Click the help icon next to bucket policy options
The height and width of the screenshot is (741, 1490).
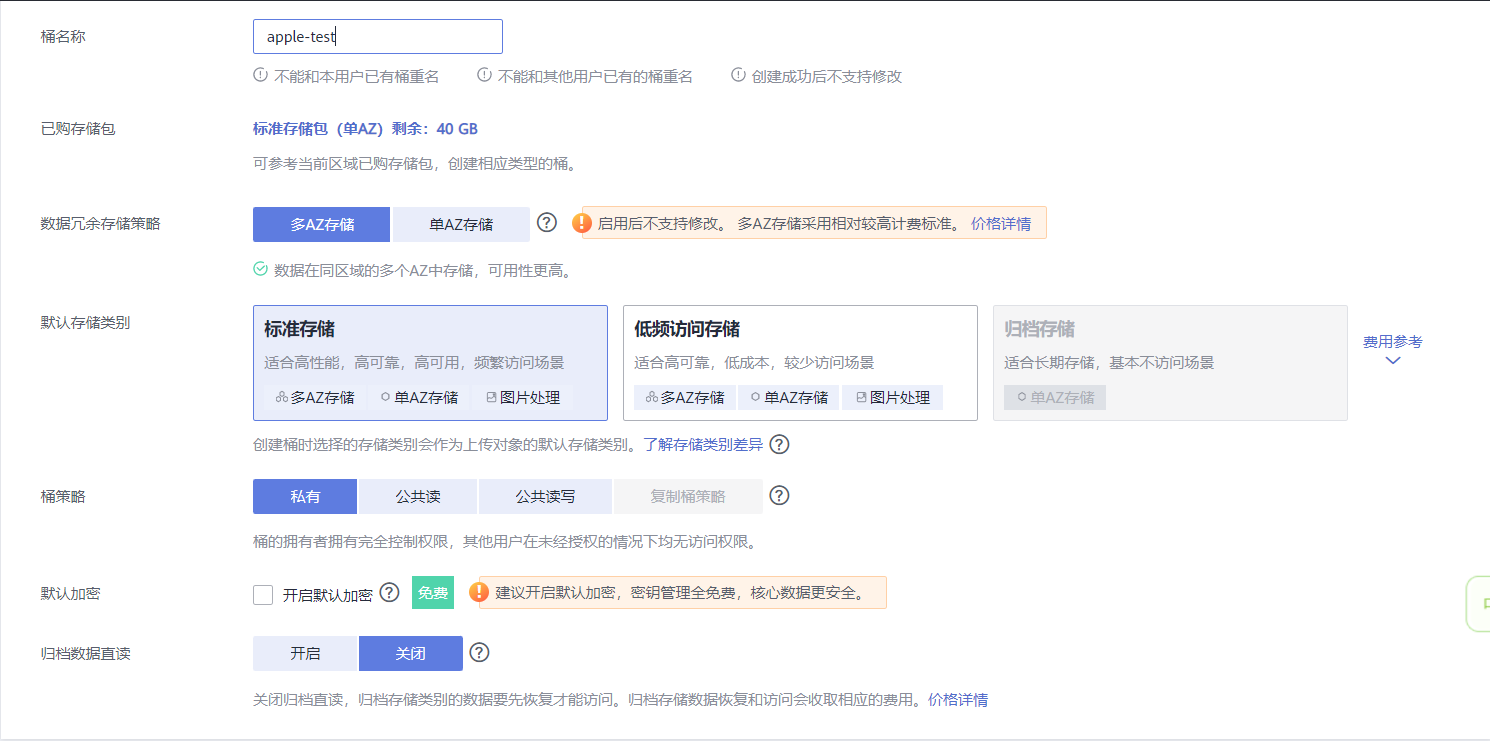(x=779, y=496)
